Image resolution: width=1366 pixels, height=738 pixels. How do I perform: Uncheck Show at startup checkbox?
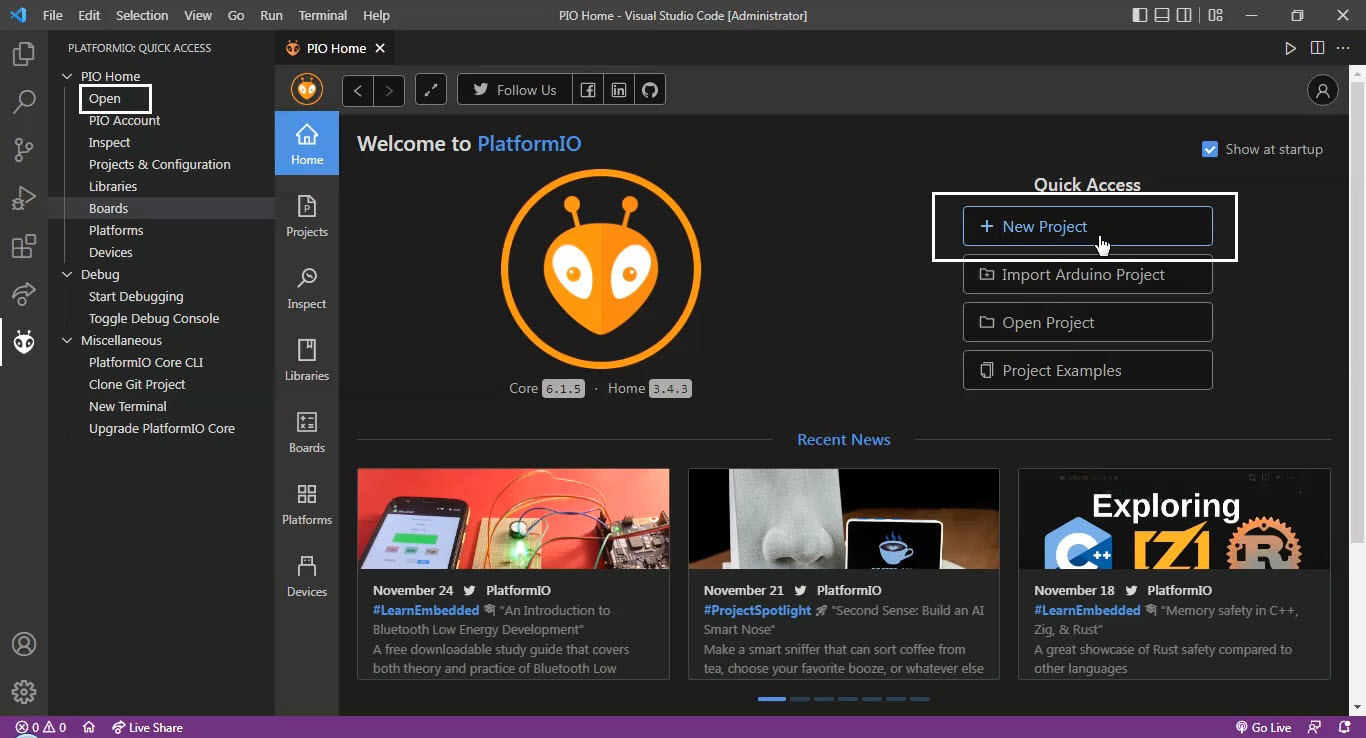click(x=1210, y=149)
